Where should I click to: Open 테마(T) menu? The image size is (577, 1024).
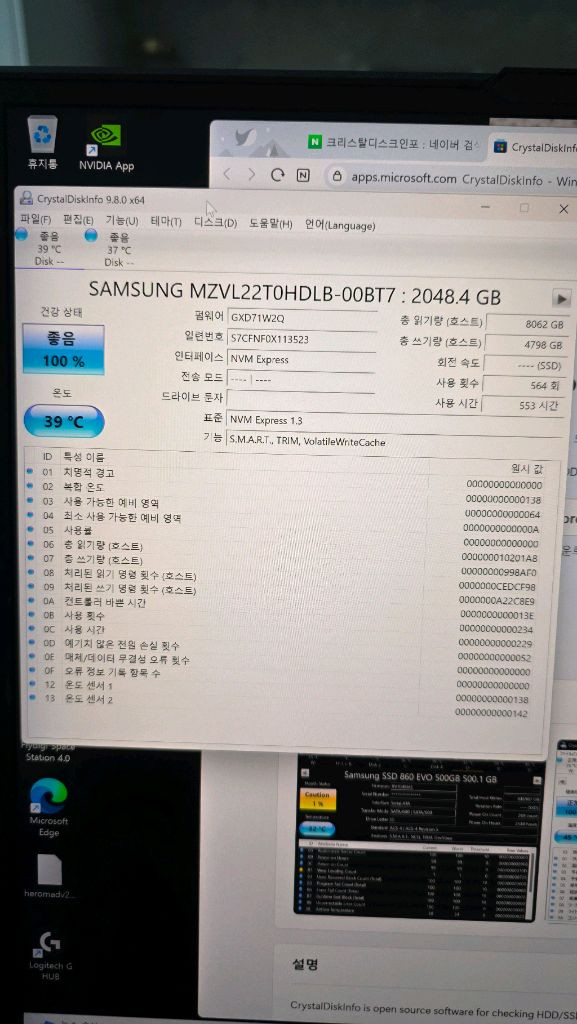pyautogui.click(x=166, y=222)
